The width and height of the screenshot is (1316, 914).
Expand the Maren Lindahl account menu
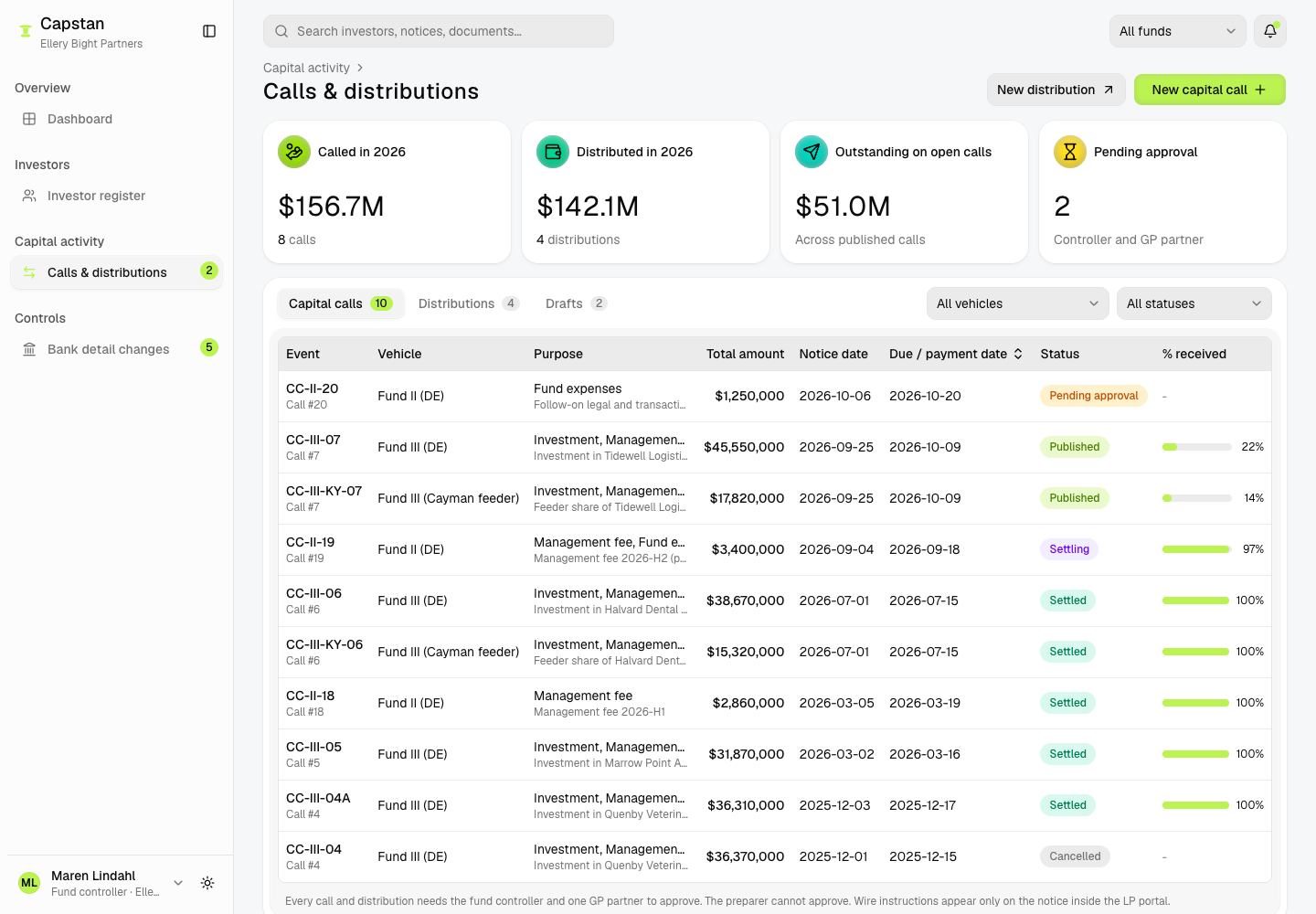click(178, 883)
